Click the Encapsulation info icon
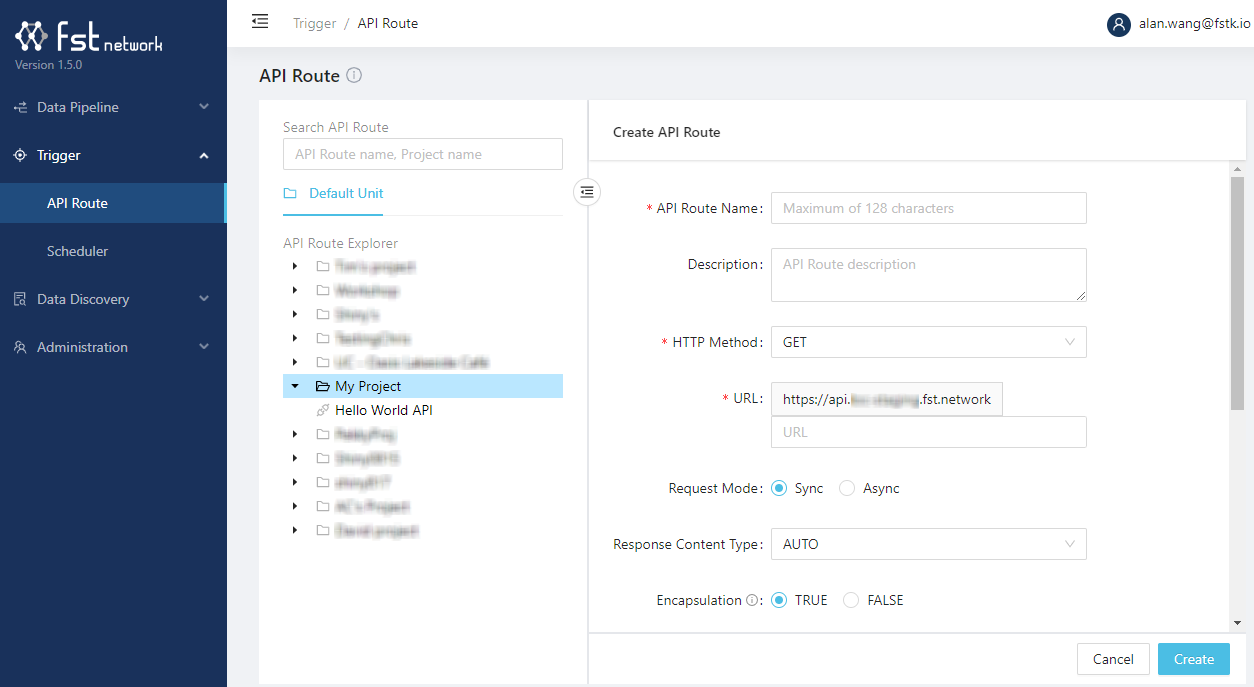The image size is (1254, 687). (x=751, y=600)
